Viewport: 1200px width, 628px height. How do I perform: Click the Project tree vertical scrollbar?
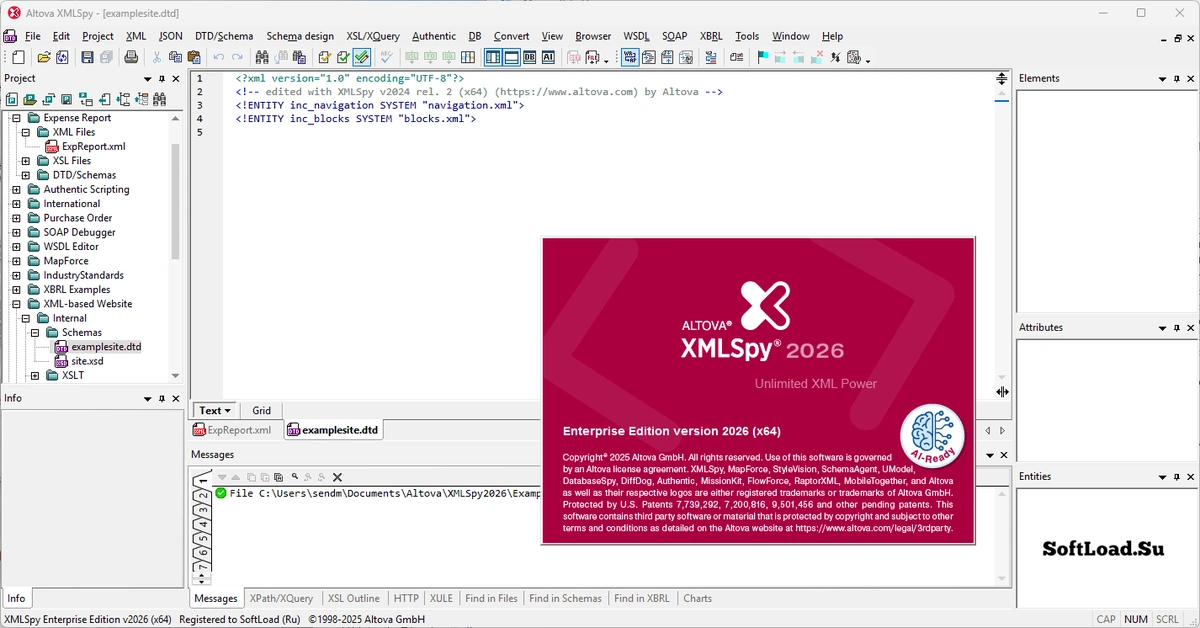176,200
